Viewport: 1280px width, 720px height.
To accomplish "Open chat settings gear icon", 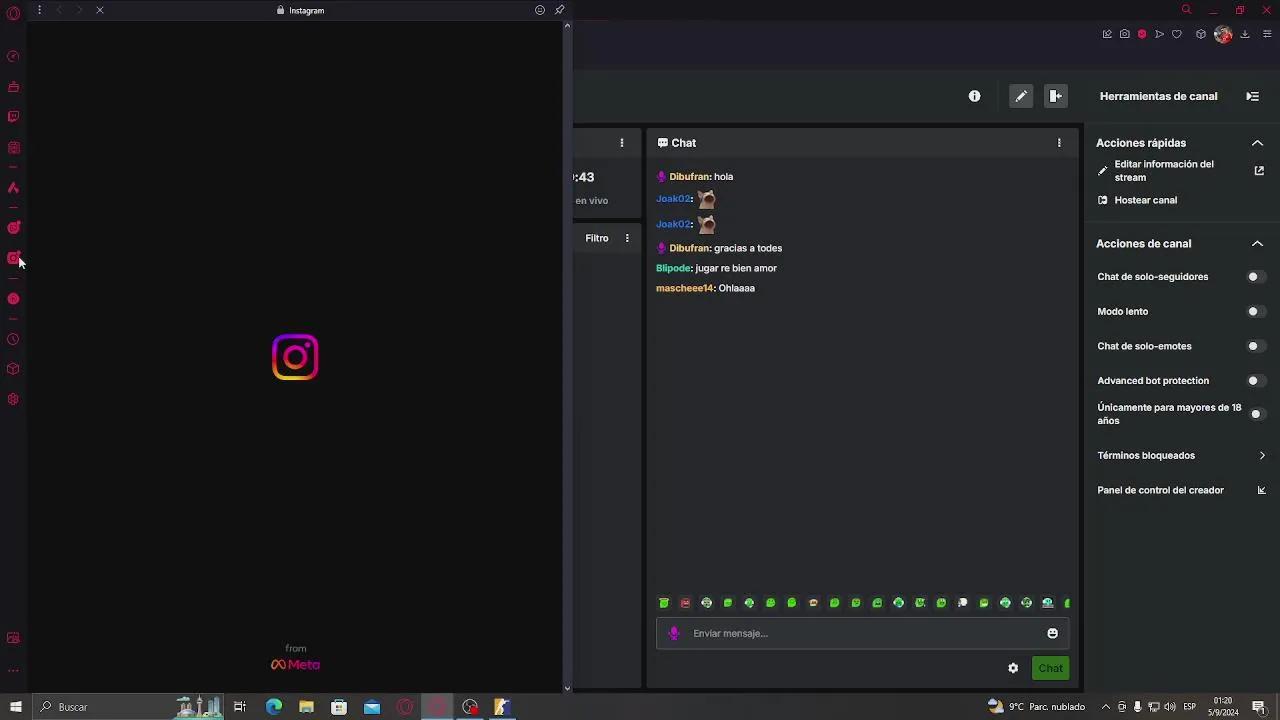I will (1013, 668).
